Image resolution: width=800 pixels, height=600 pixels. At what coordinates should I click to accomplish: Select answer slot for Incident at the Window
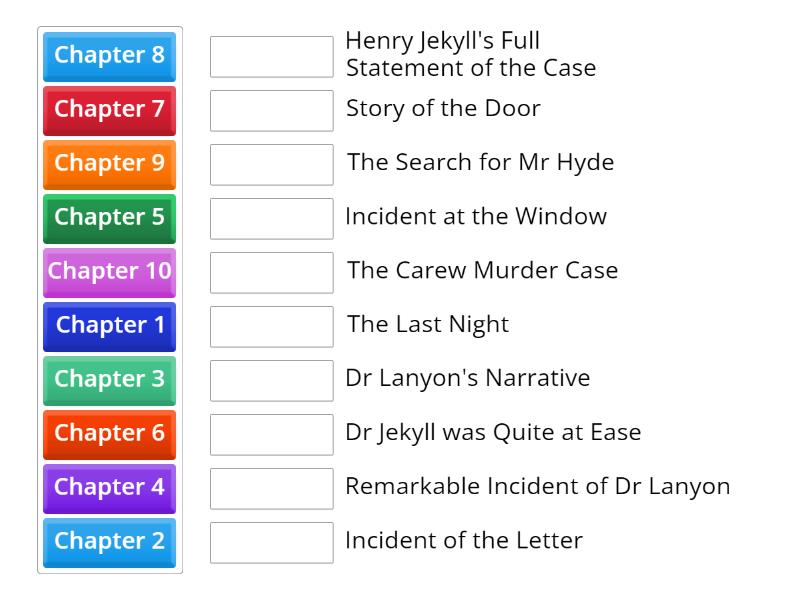tap(271, 219)
